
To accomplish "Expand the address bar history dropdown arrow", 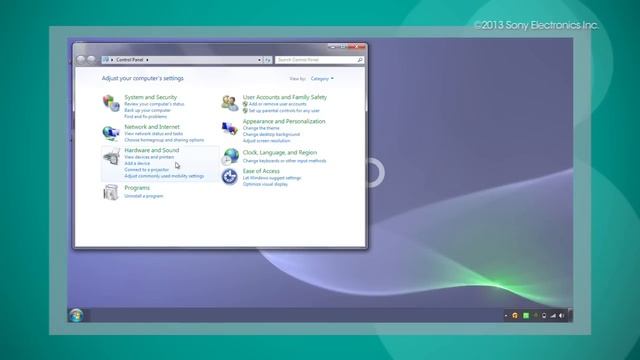I will coord(259,60).
